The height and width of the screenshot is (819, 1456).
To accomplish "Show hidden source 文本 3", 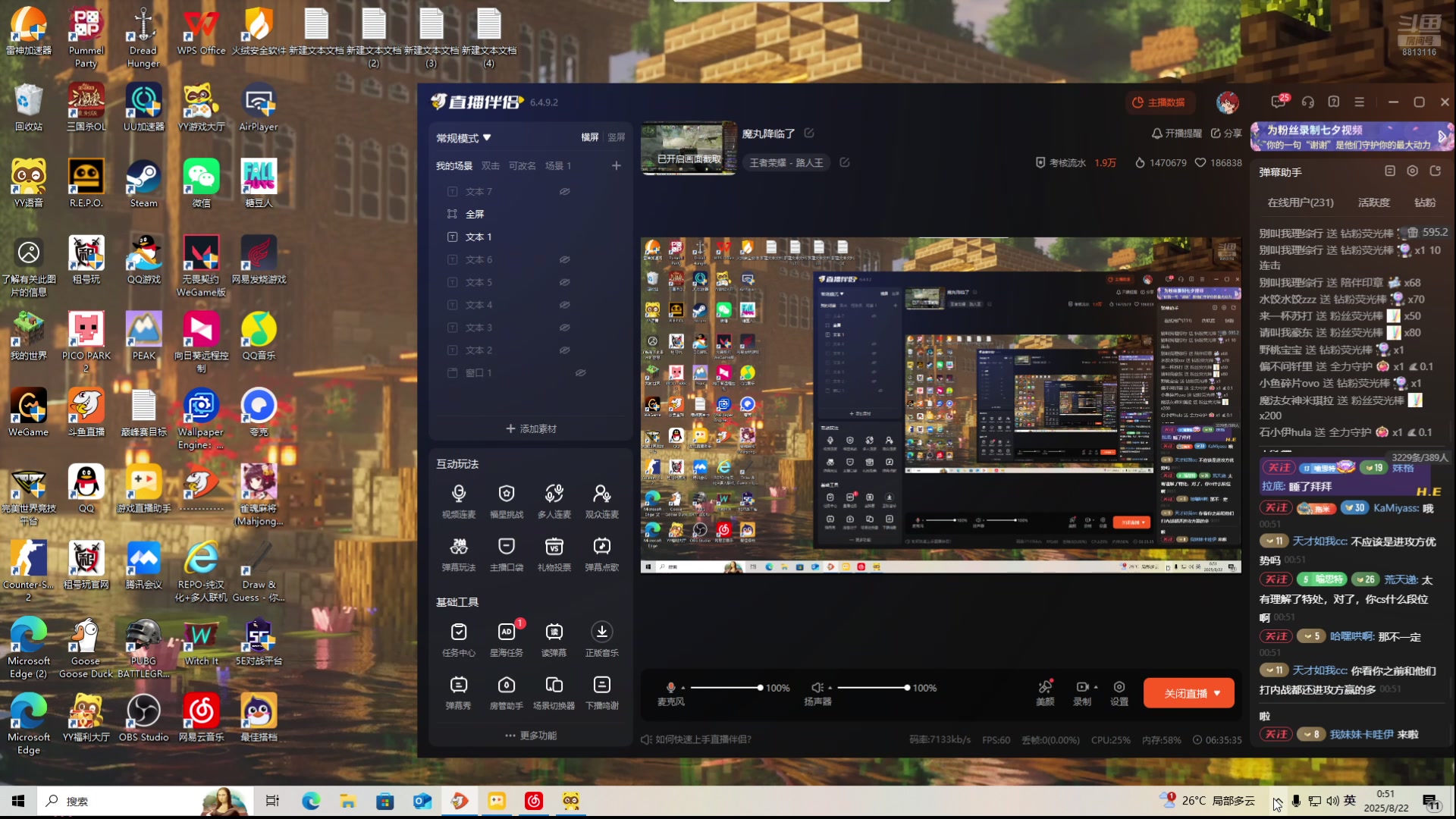I will click(565, 328).
